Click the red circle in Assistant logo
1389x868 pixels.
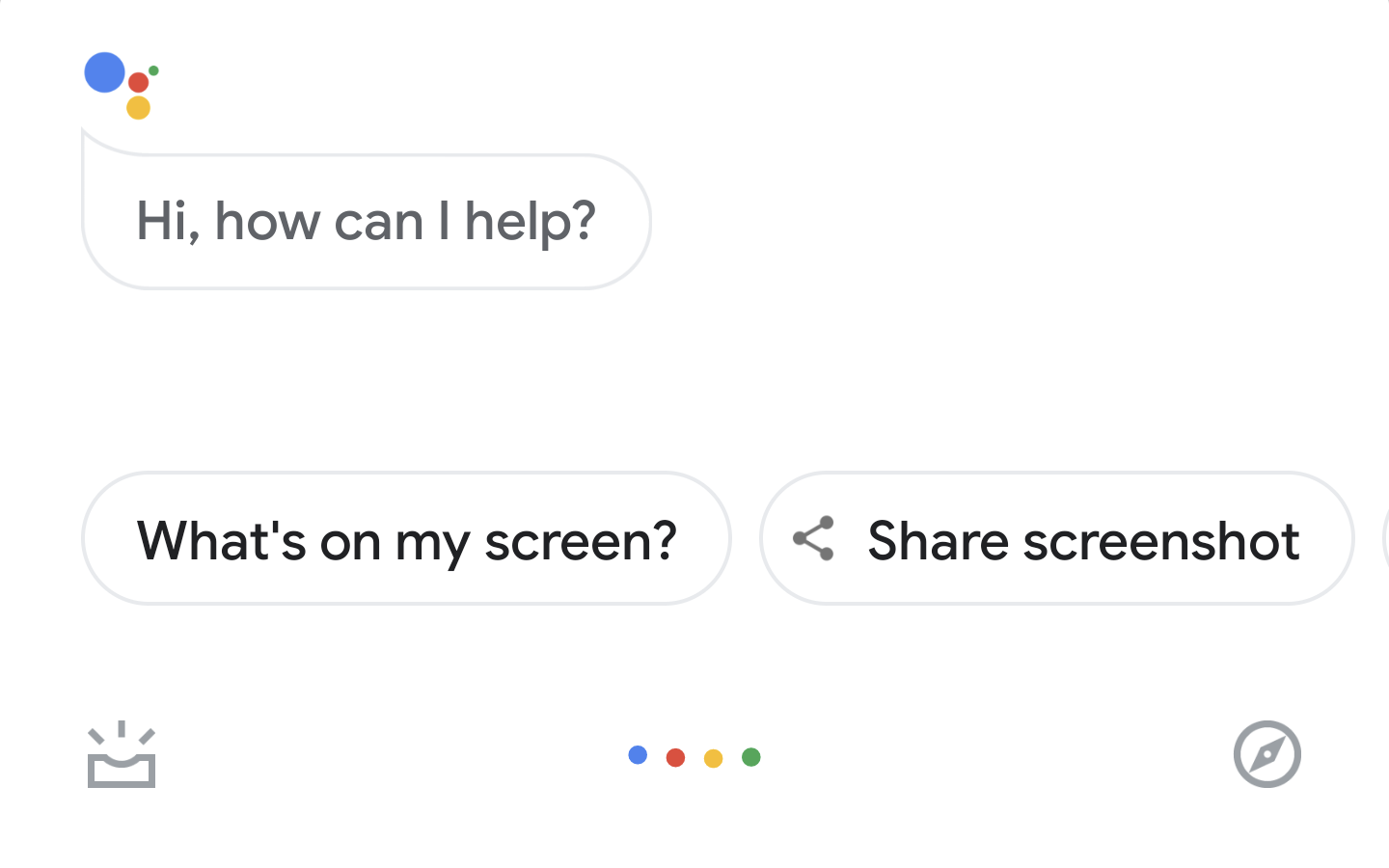coord(139,82)
